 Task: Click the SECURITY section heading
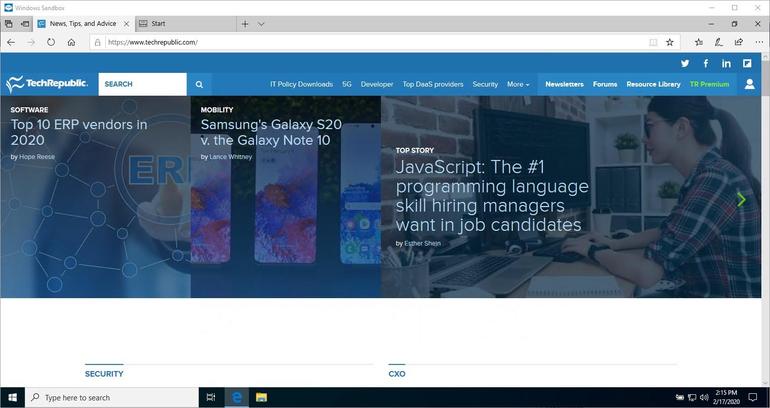click(104, 374)
